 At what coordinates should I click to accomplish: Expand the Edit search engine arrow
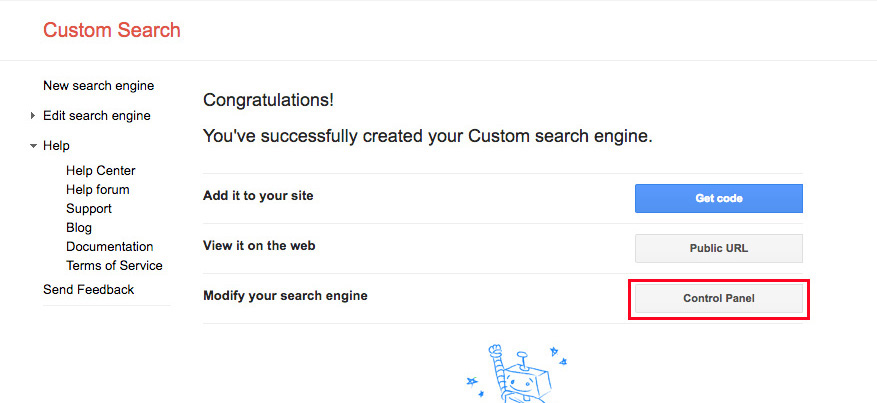click(33, 116)
